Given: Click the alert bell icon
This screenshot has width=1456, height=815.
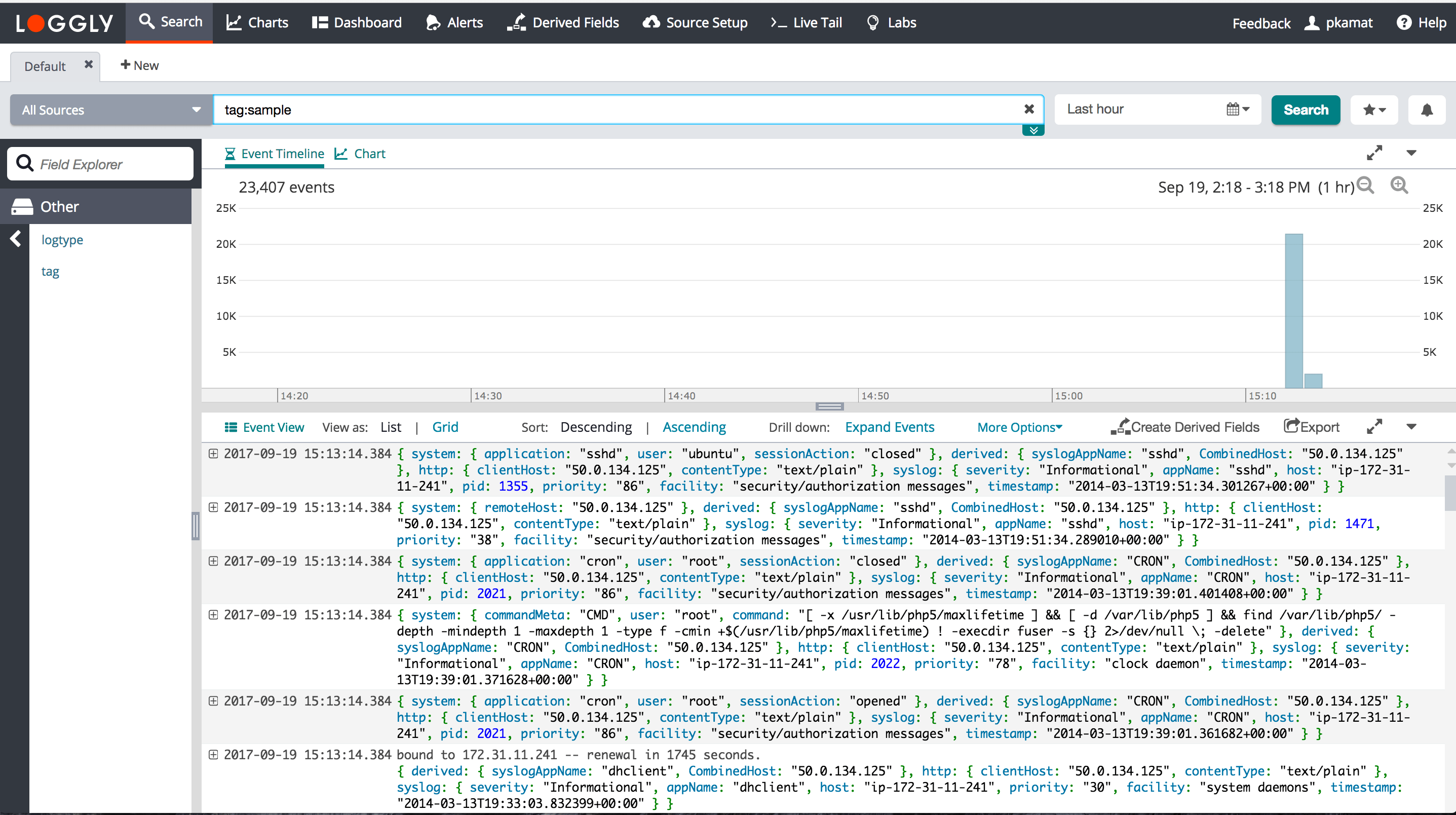Looking at the screenshot, I should [1427, 109].
